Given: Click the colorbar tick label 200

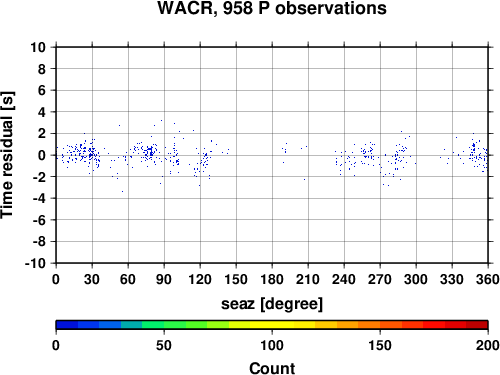Looking at the screenshot, I should 488,345.
